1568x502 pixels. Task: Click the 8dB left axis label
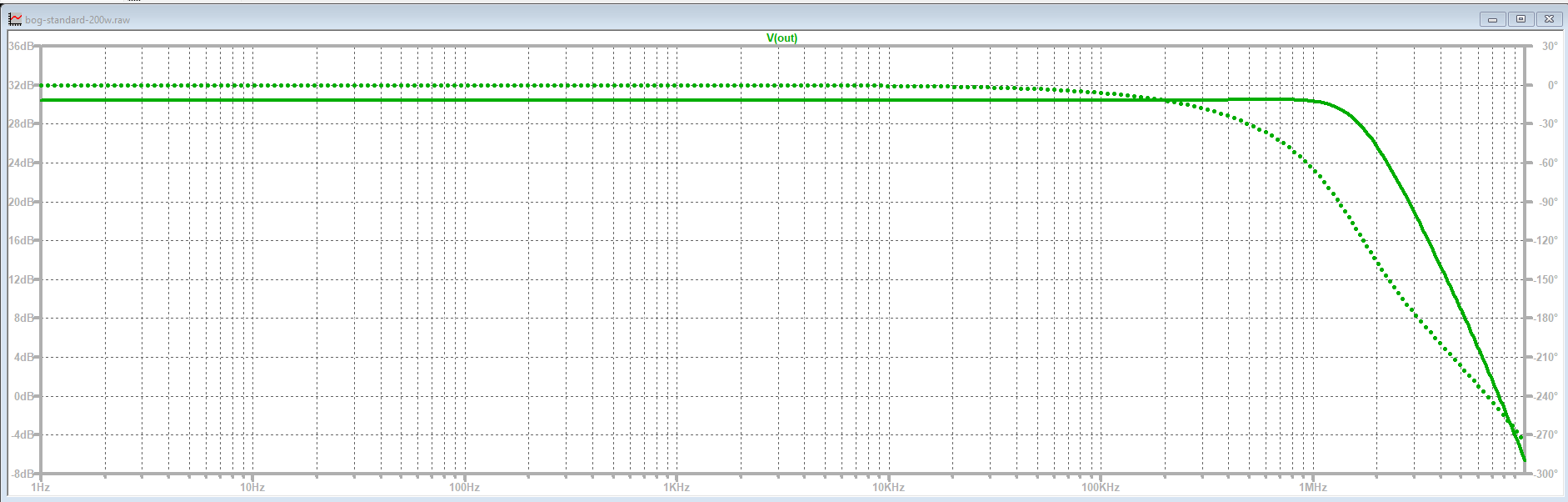pos(24,318)
